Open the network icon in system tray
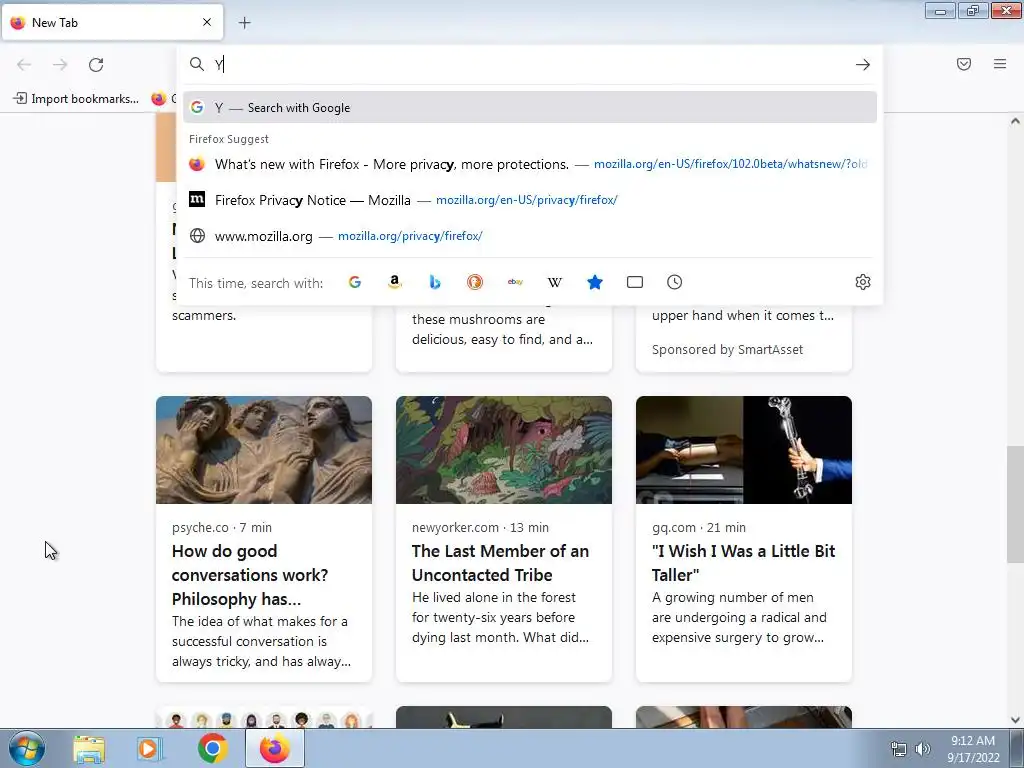The height and width of the screenshot is (768, 1024). click(899, 749)
